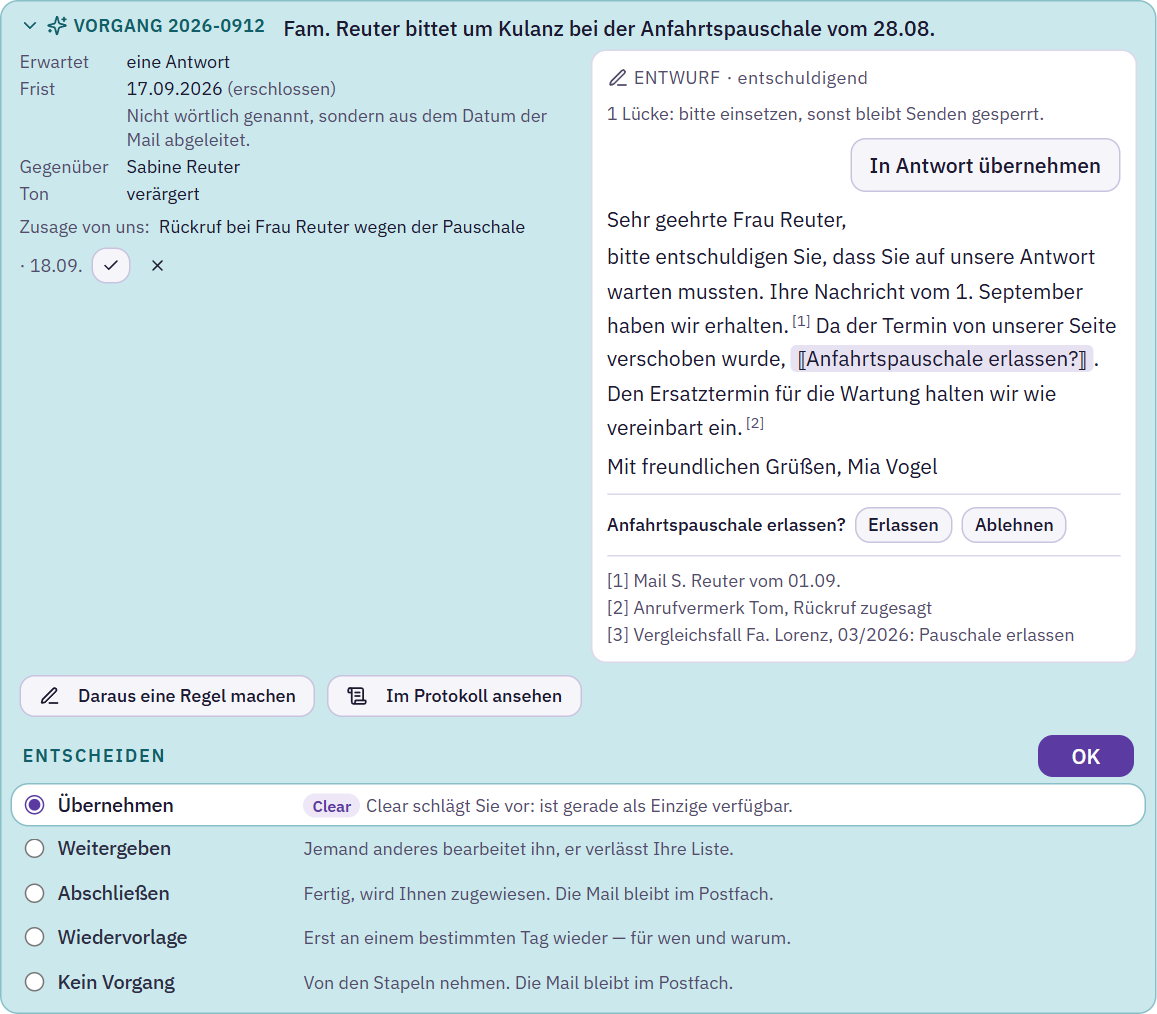Viewport: 1157px width, 1014px height.
Task: Click the name Sabine Reuter
Action: (183, 167)
